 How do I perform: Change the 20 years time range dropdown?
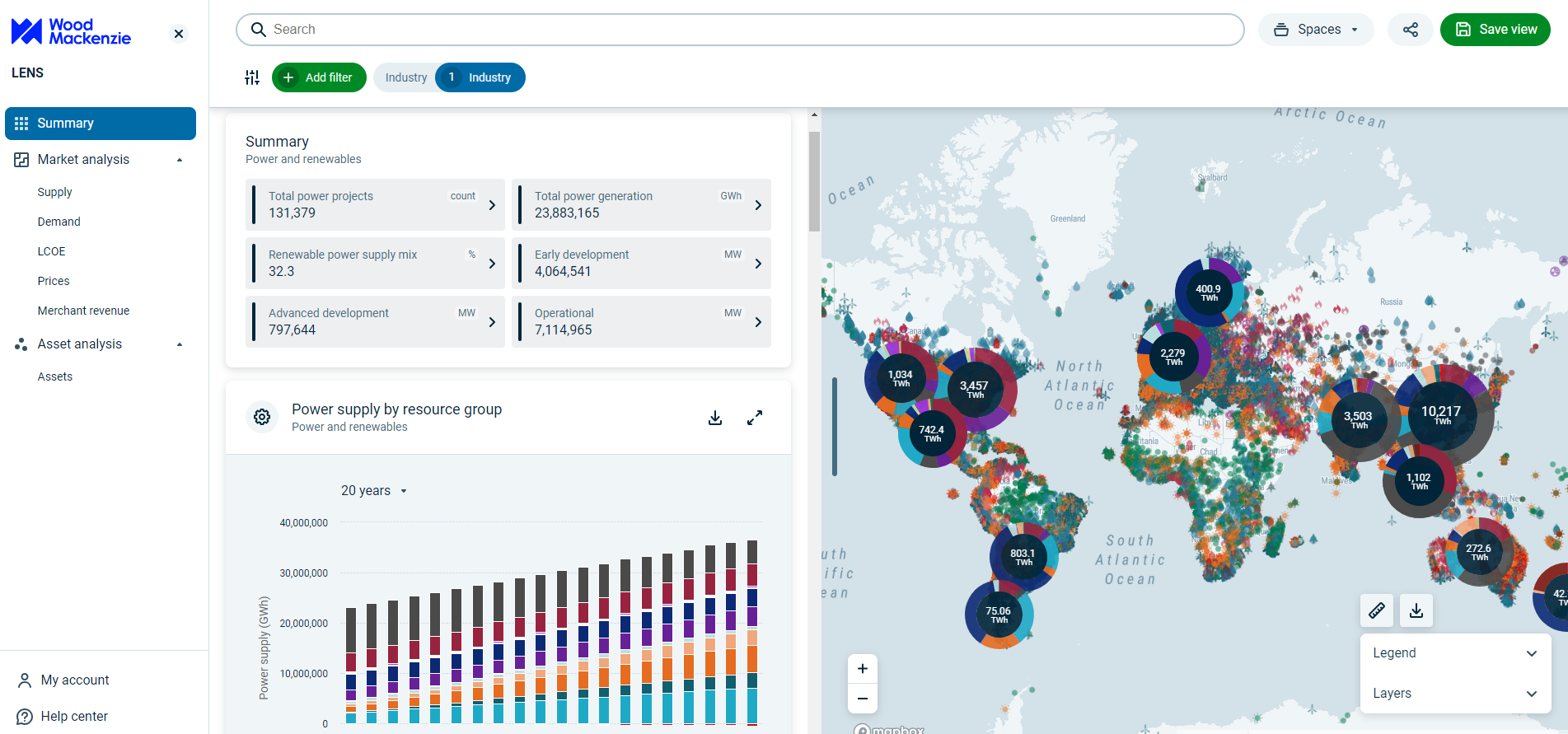pos(374,491)
